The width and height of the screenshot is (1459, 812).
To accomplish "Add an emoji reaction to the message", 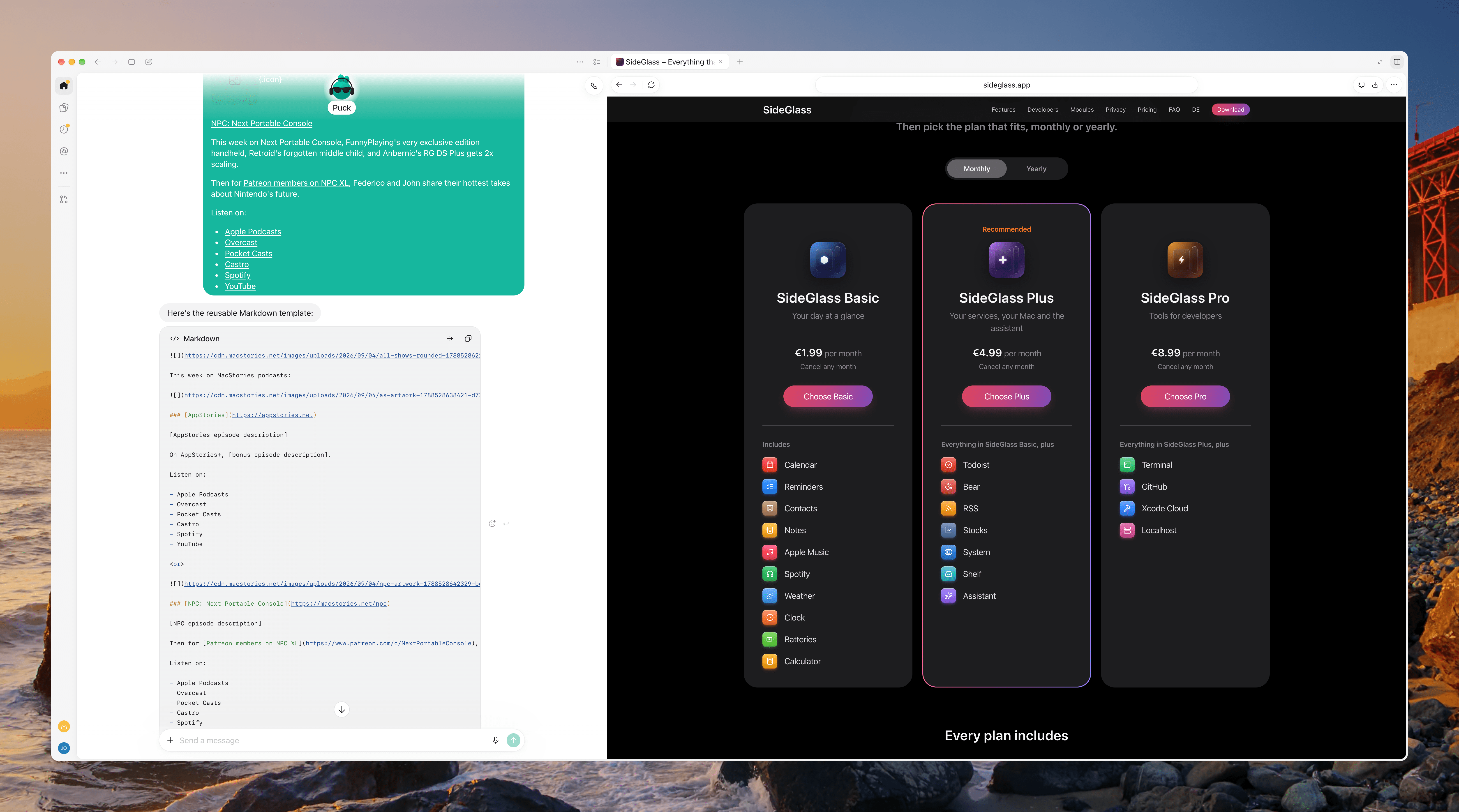I will coord(492,524).
